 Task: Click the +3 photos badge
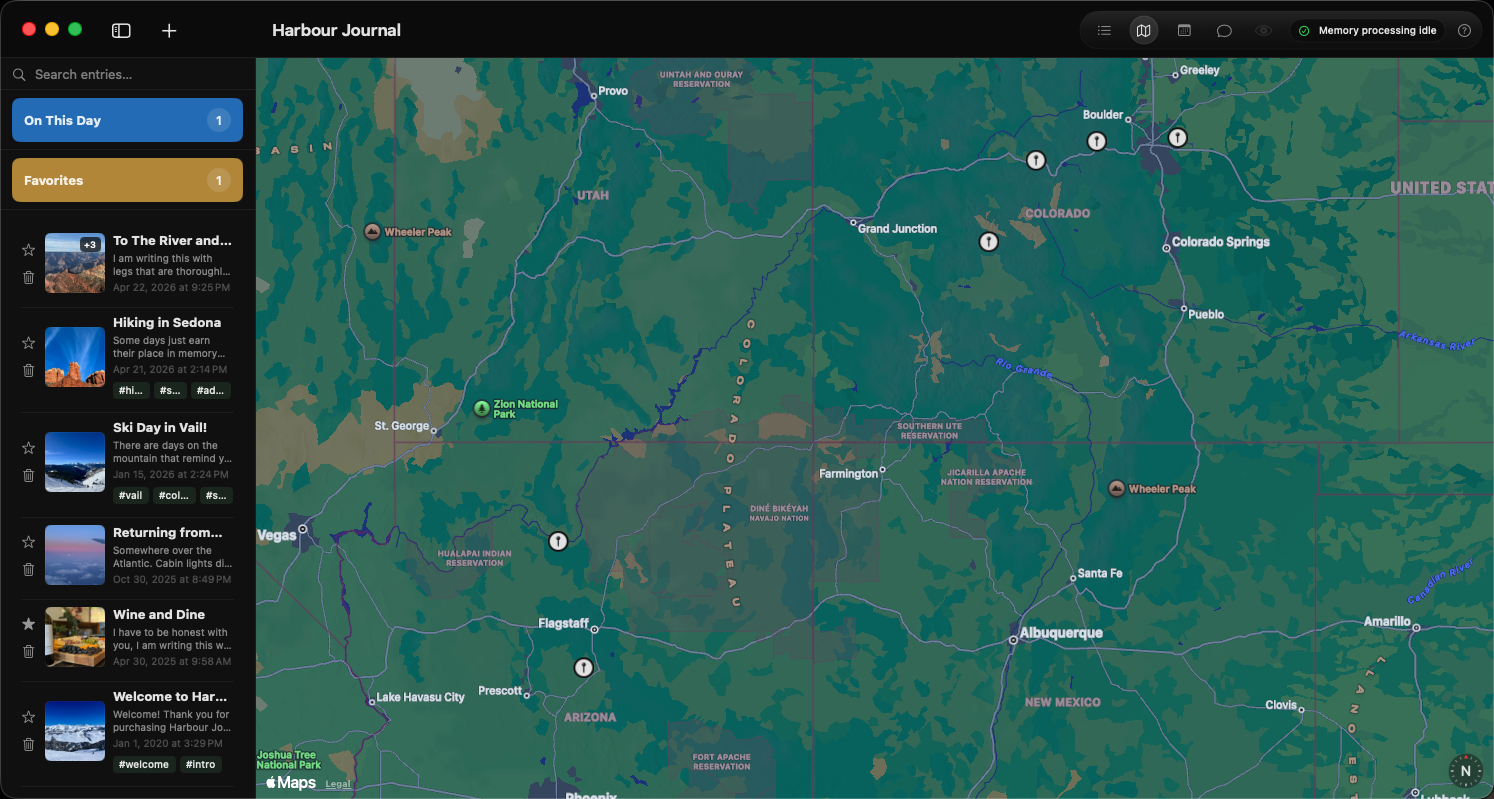[90, 245]
